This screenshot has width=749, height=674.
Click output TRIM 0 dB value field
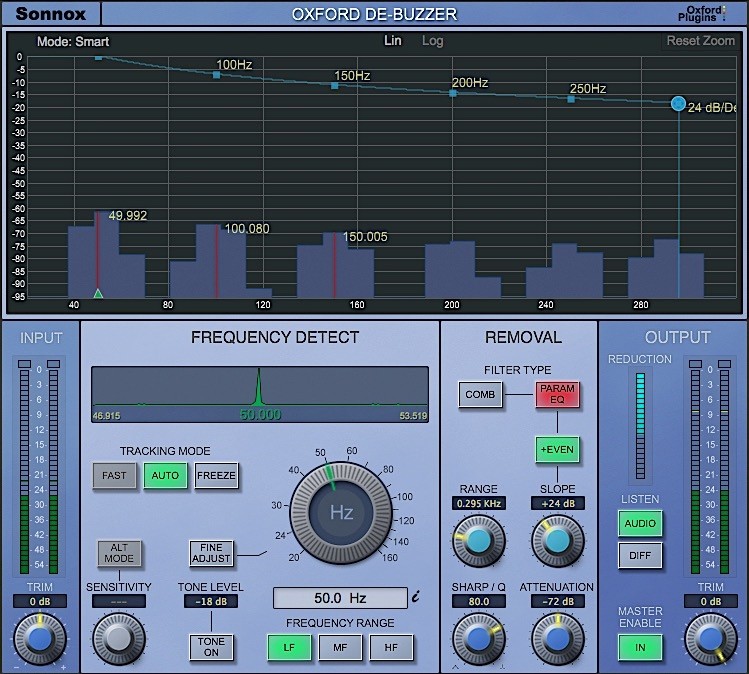[x=710, y=601]
